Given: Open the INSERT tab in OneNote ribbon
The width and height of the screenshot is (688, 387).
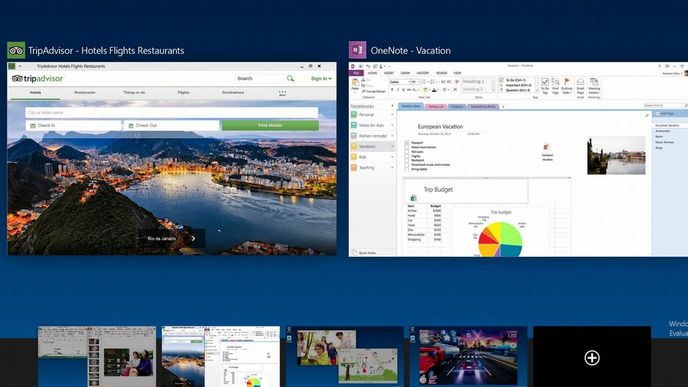Looking at the screenshot, I should click(389, 73).
